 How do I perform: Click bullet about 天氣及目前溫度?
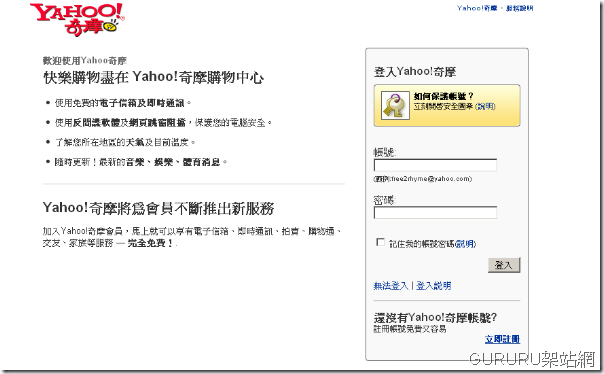(x=125, y=142)
